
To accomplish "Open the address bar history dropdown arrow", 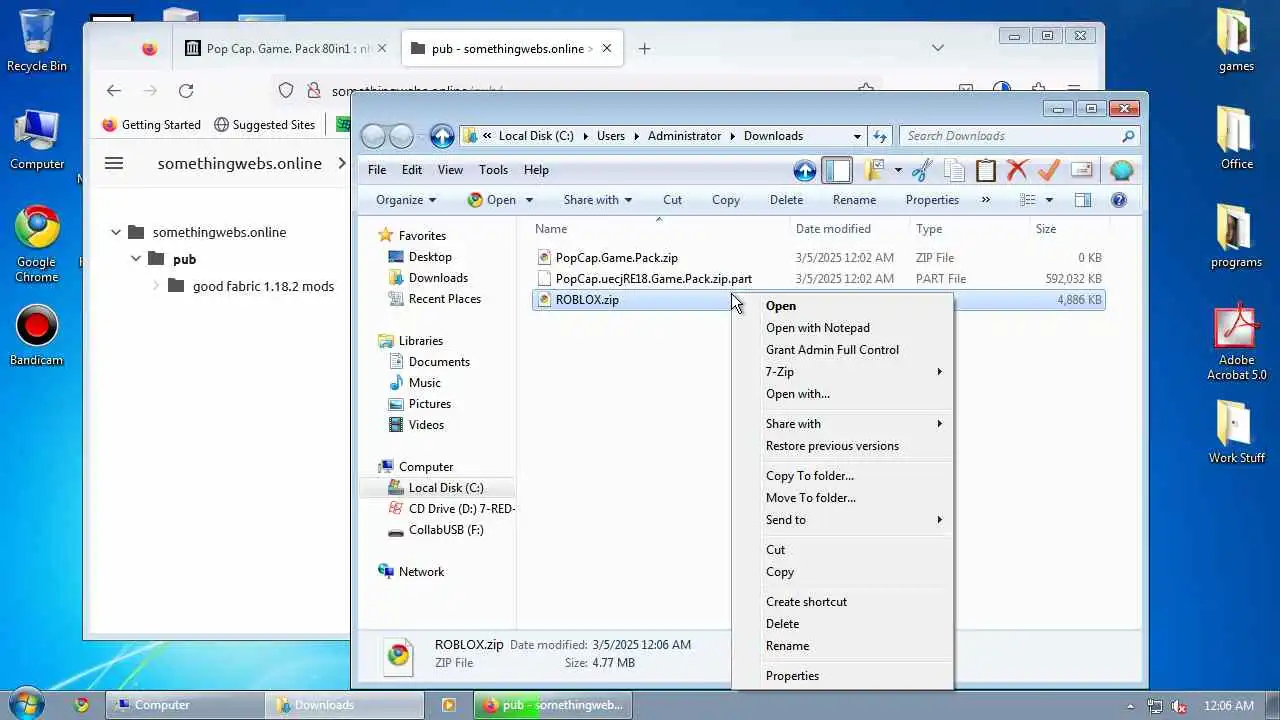I will 857,136.
